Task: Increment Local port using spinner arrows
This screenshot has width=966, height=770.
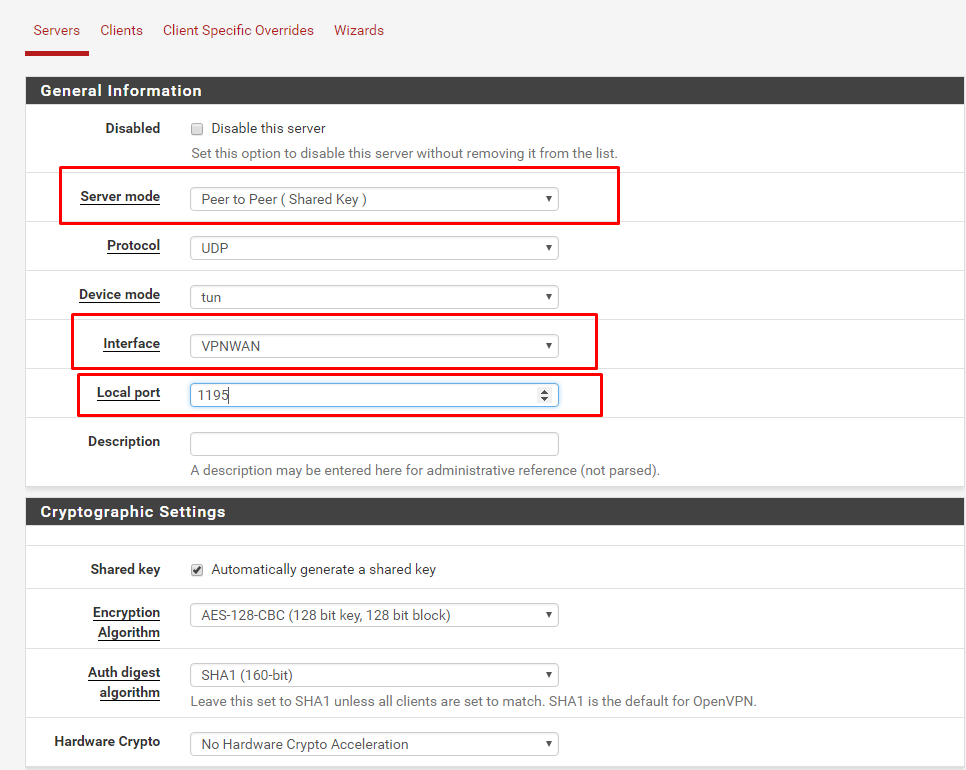Action: coord(544,391)
